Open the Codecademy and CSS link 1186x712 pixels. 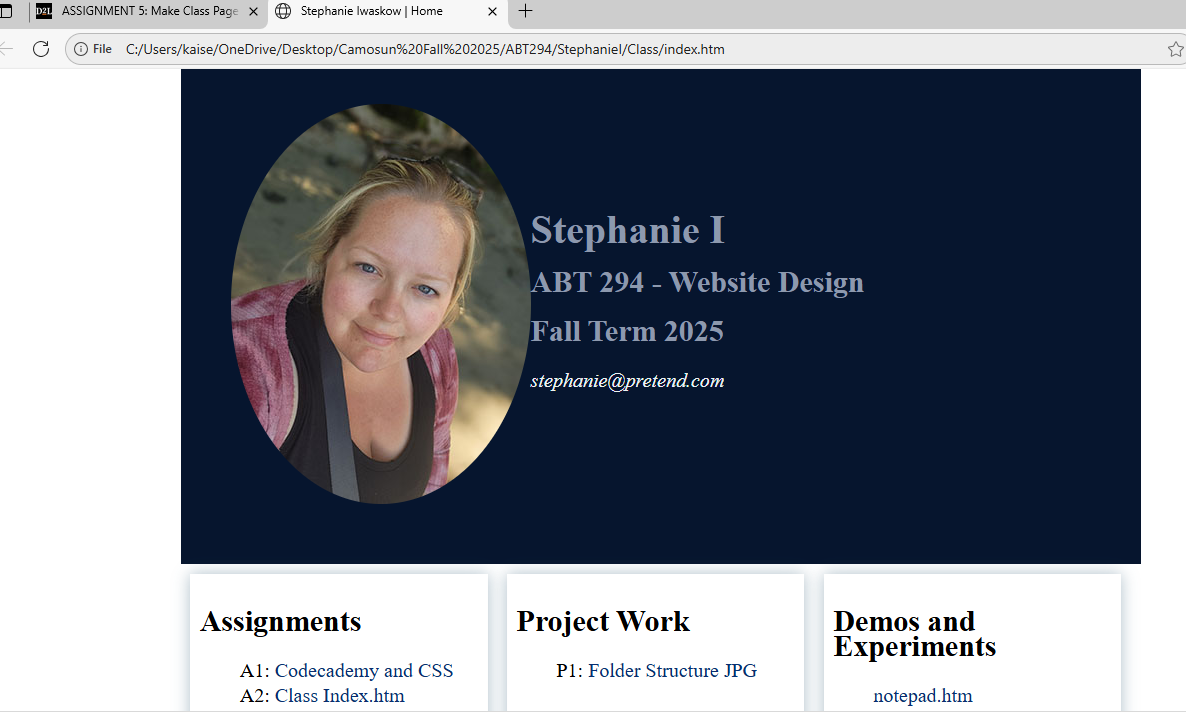363,670
